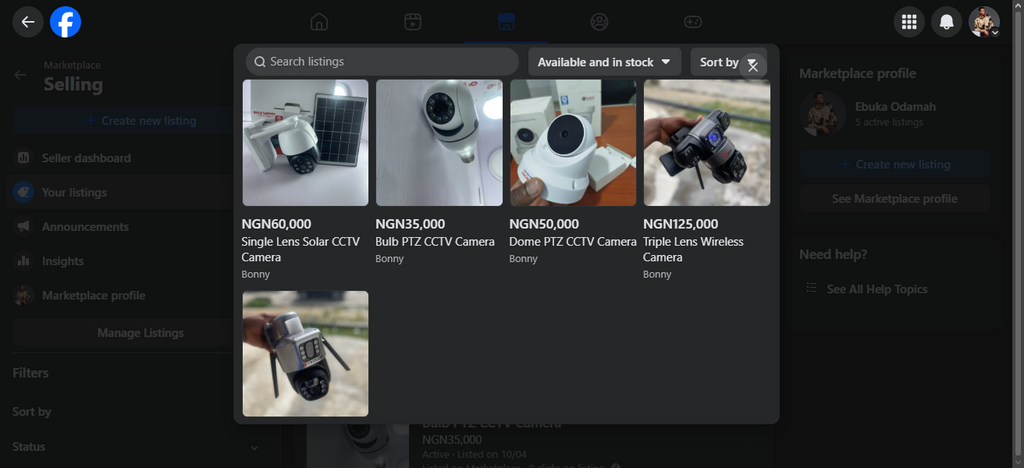Open See All Help Topics link
1024x468 pixels.
[x=876, y=289]
